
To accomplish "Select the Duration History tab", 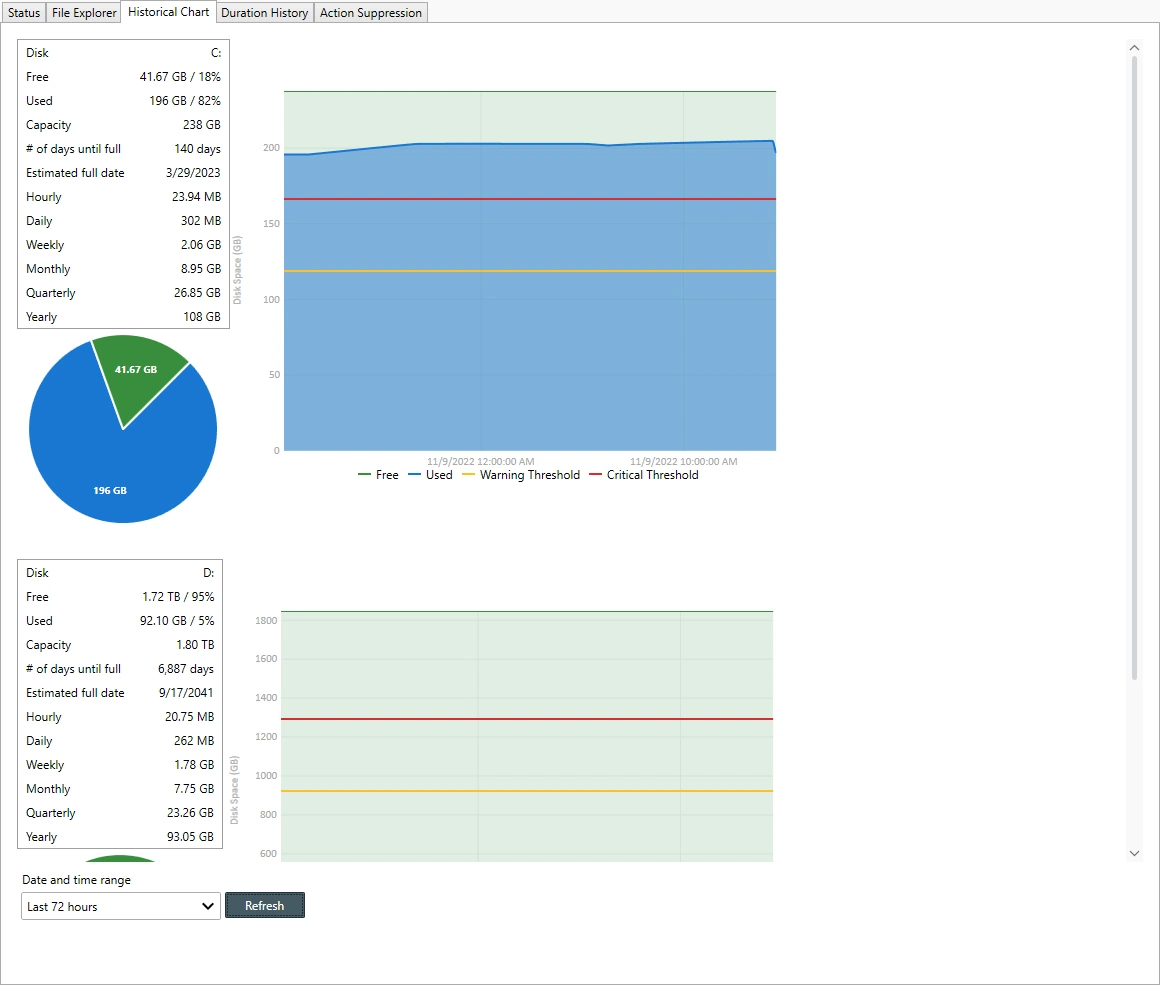I will point(265,13).
